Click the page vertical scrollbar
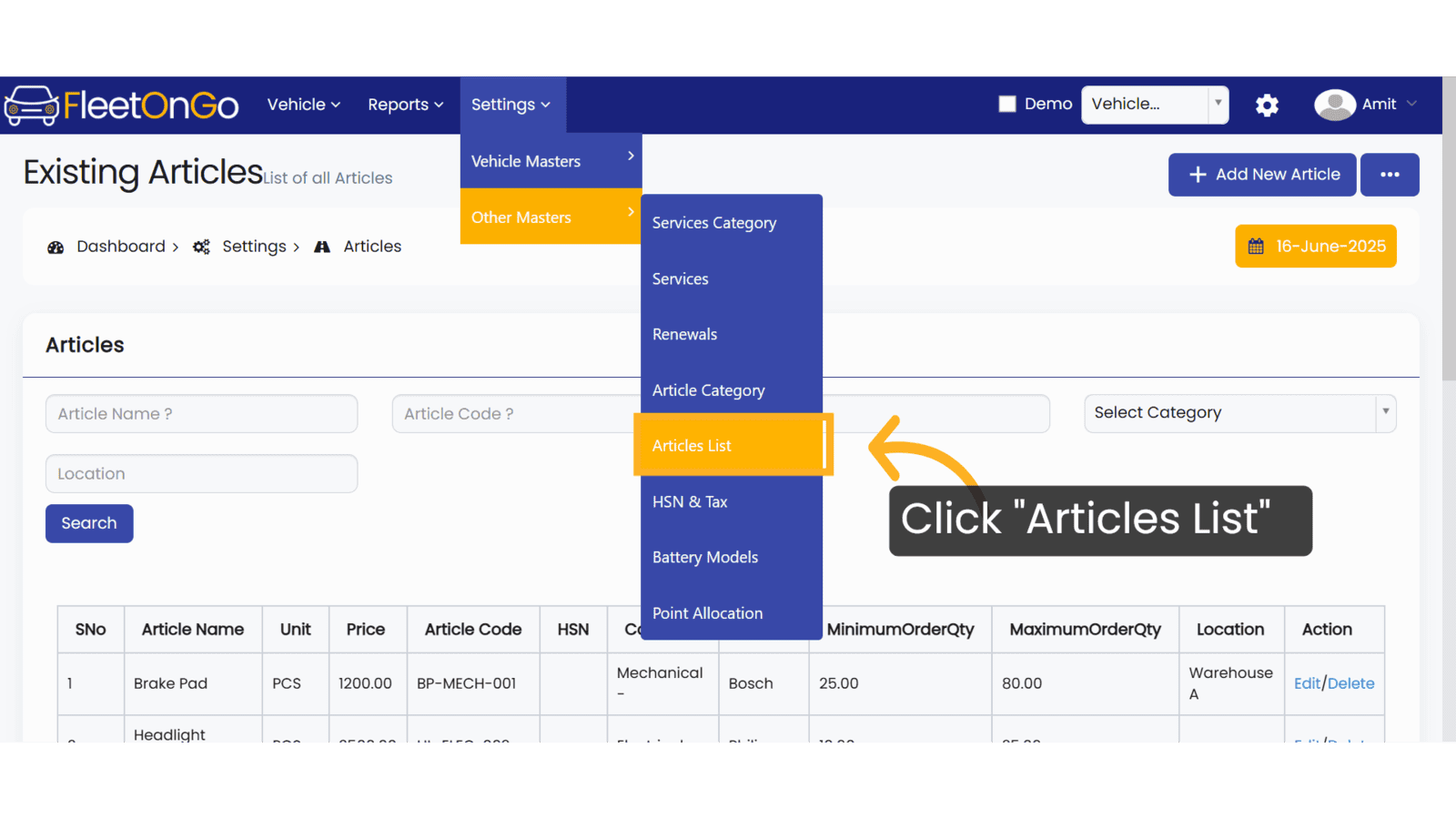Image resolution: width=1456 pixels, height=819 pixels. 1449,227
